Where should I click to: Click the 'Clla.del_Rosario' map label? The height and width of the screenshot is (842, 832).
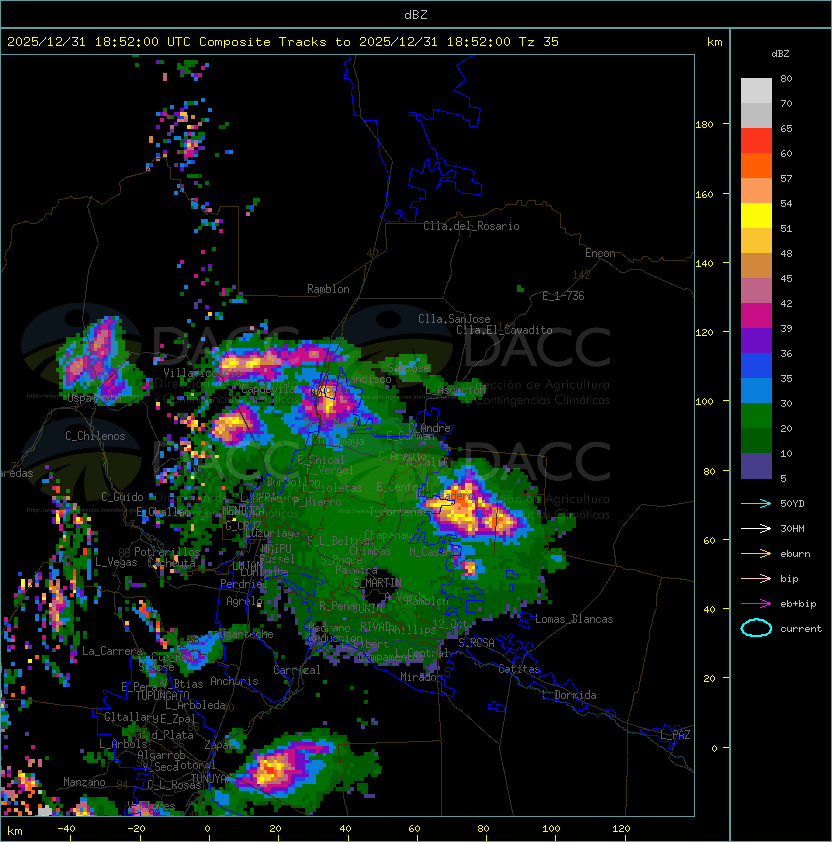[x=471, y=226]
